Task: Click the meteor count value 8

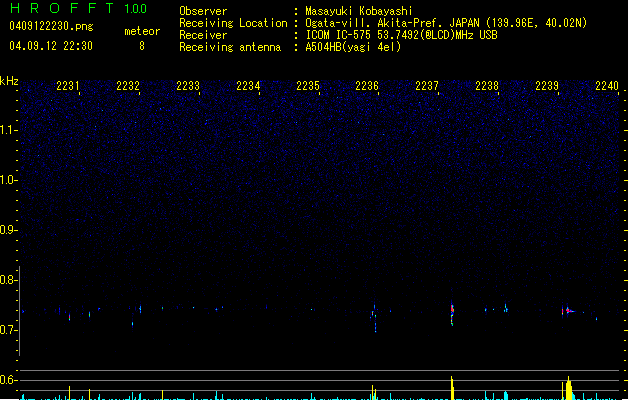Action: (142, 46)
